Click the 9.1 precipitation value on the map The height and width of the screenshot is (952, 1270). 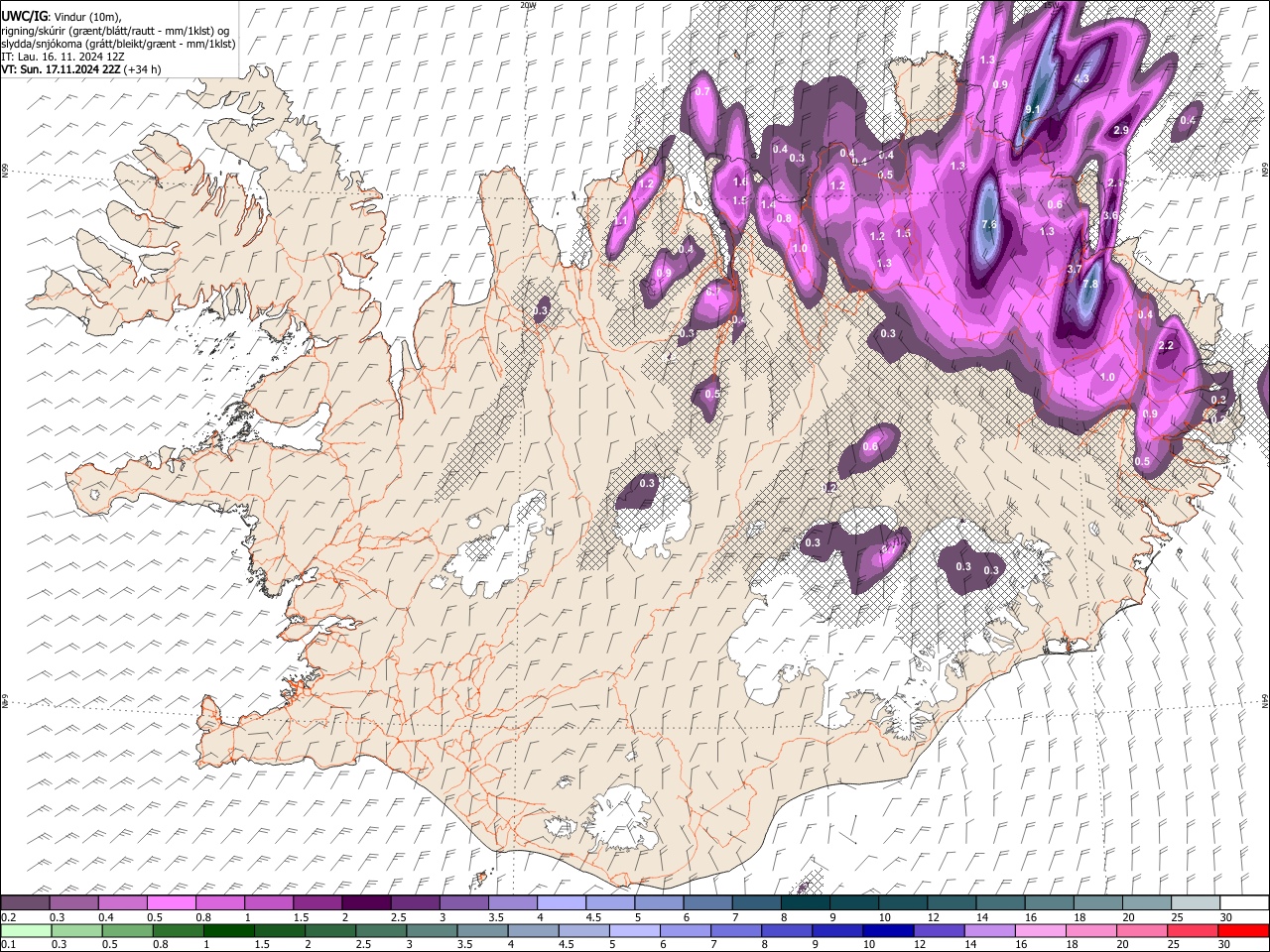(1032, 109)
